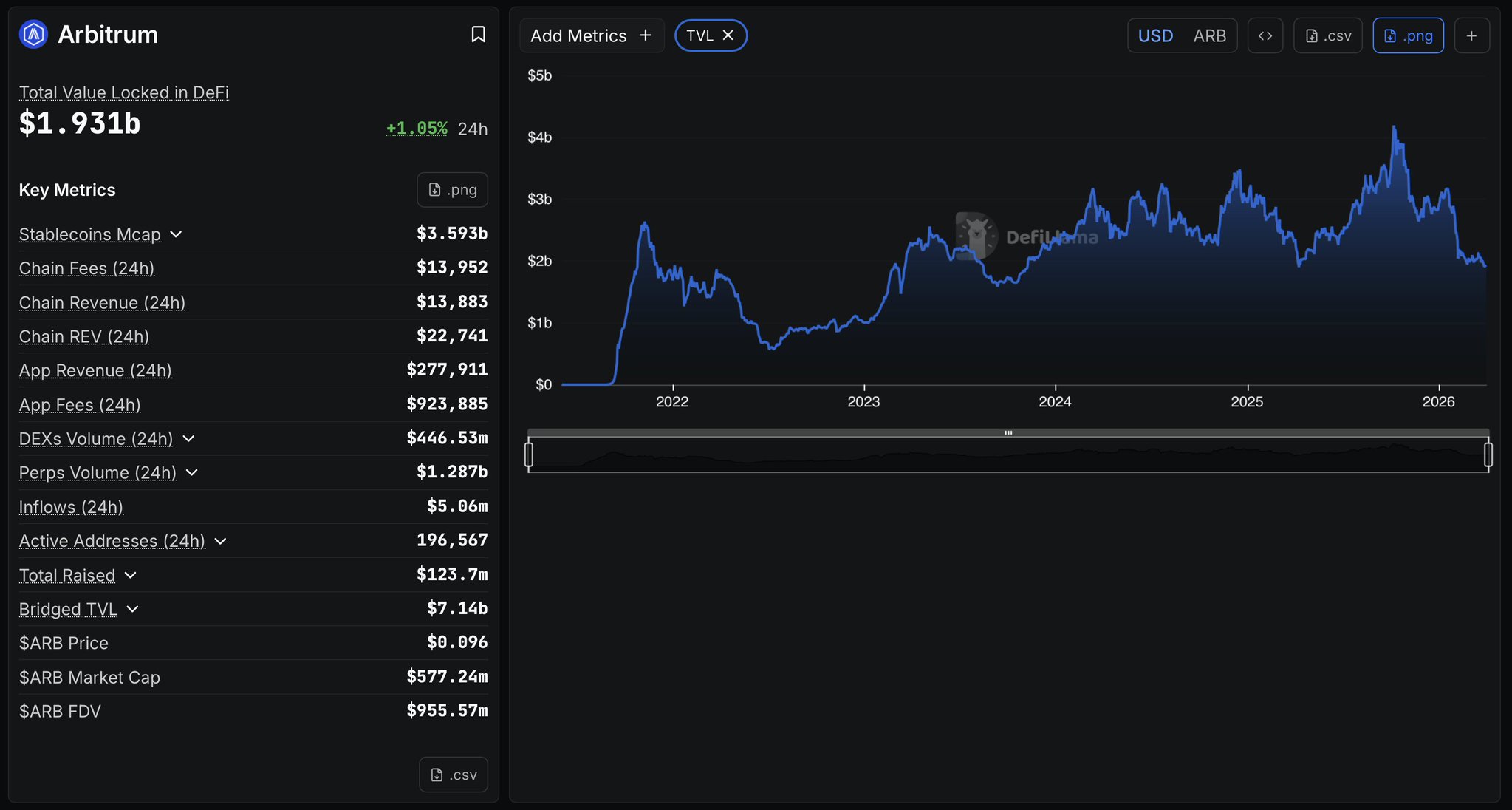Grab the left time-range slider handle
The image size is (1512, 810).
[x=529, y=455]
